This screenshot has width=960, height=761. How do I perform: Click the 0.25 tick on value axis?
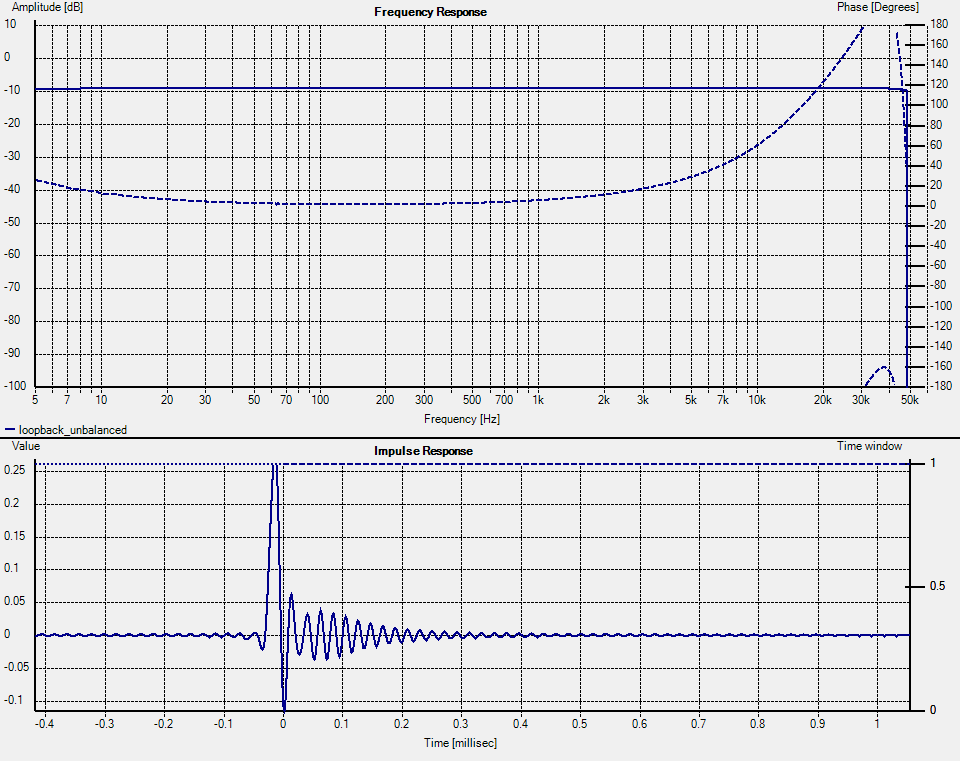tap(15, 470)
